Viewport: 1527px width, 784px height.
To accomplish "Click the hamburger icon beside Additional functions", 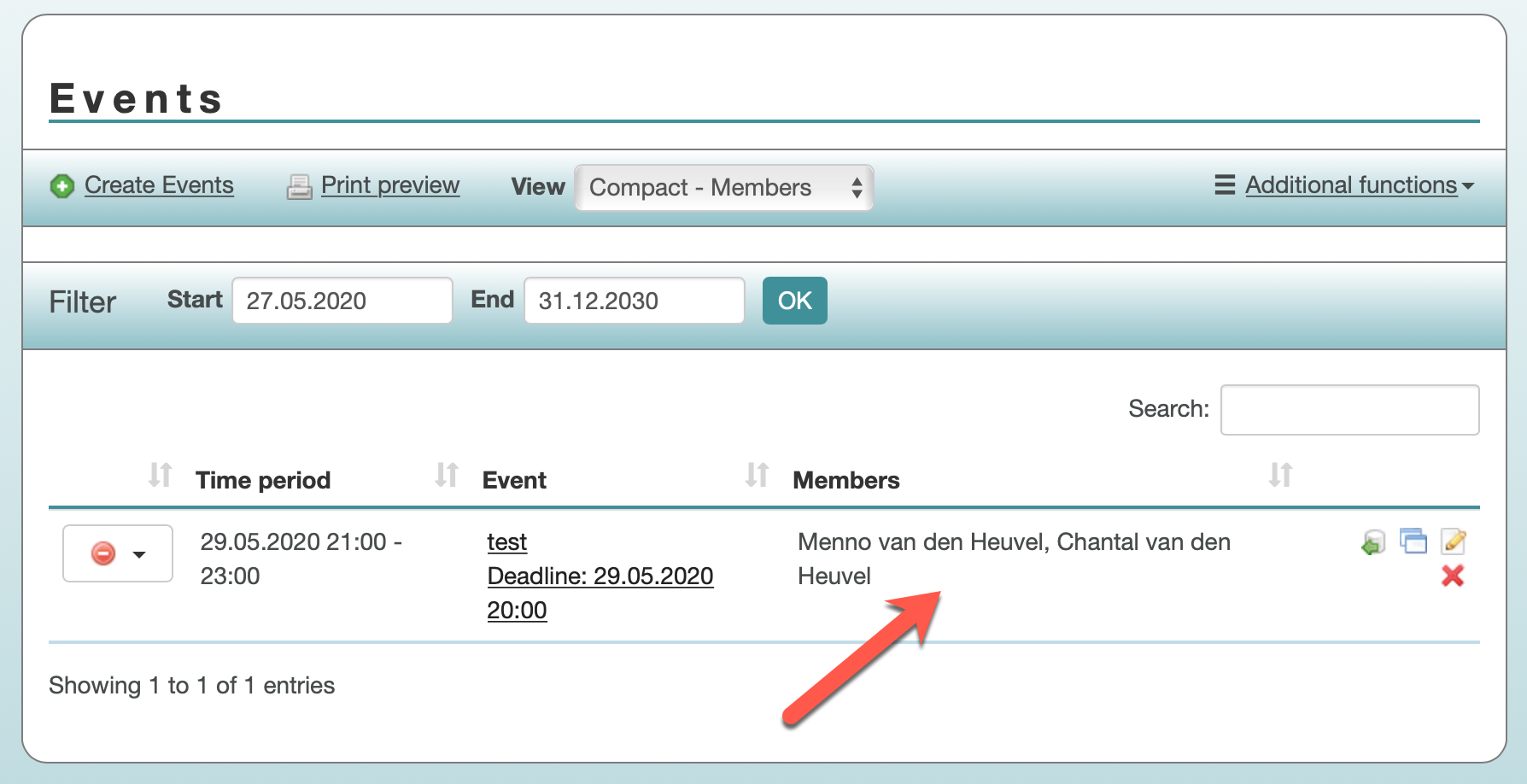I will pos(1225,185).
